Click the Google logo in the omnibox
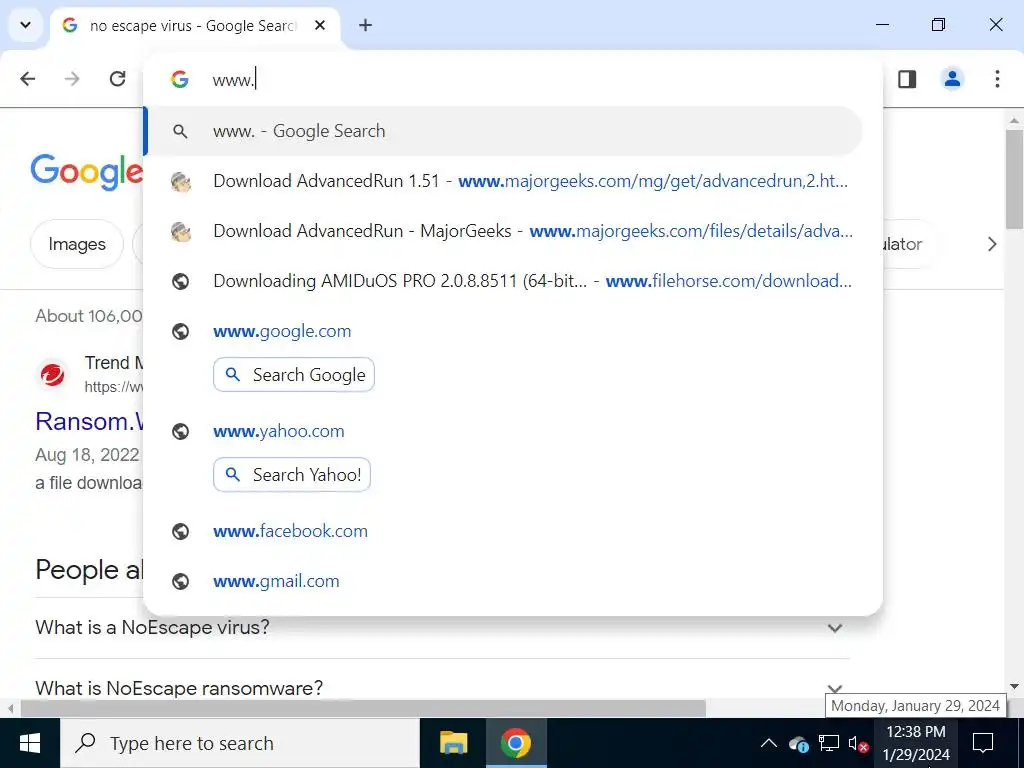 click(180, 80)
